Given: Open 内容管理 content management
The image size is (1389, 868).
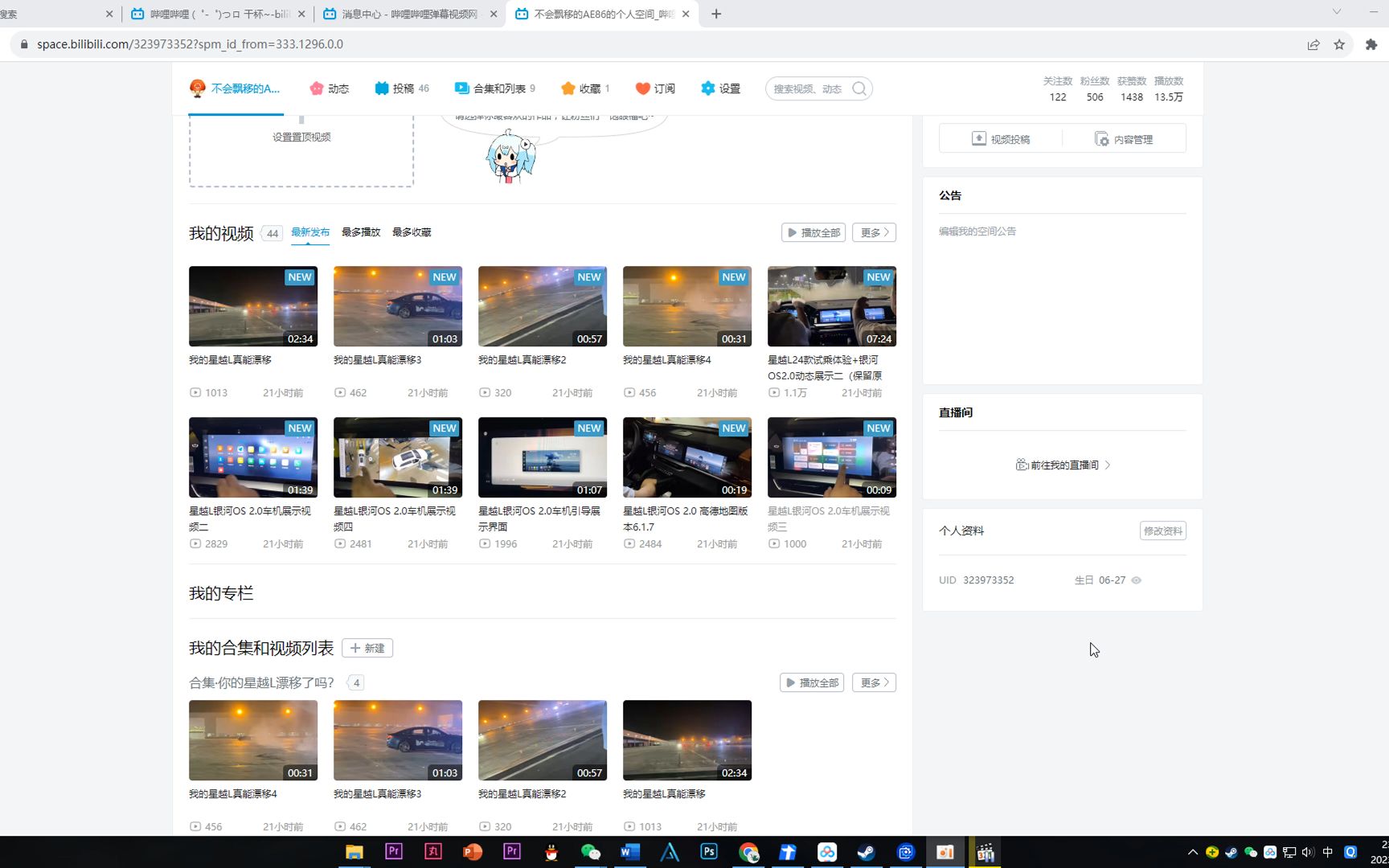Looking at the screenshot, I should pos(1124,139).
